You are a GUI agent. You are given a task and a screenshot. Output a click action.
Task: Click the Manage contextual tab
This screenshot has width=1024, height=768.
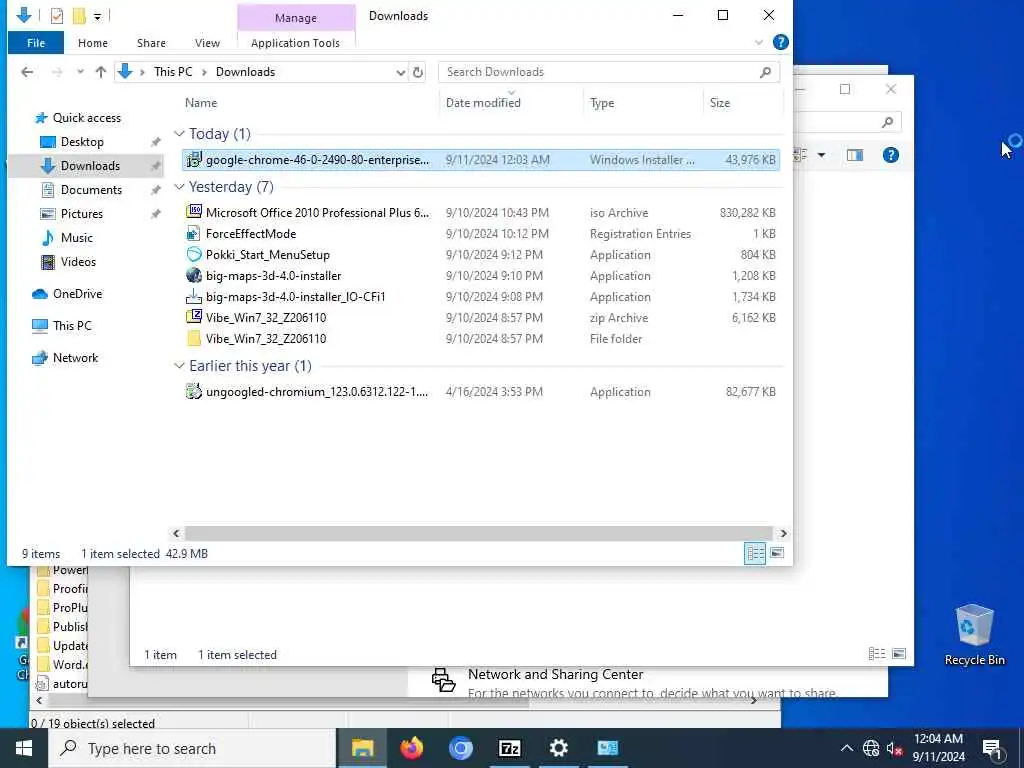[295, 18]
